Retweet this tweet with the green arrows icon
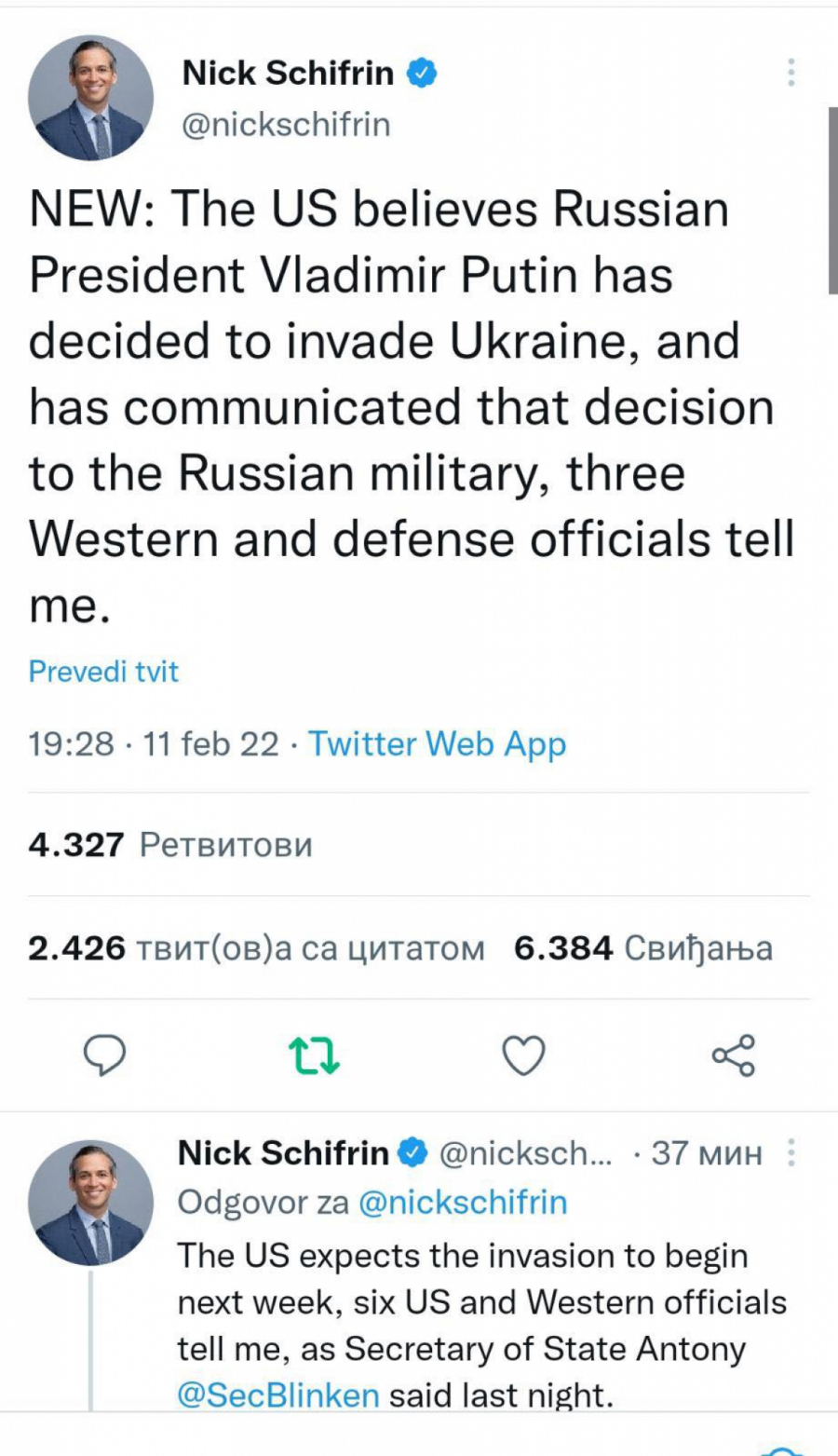This screenshot has width=838, height=1456. (x=314, y=1055)
